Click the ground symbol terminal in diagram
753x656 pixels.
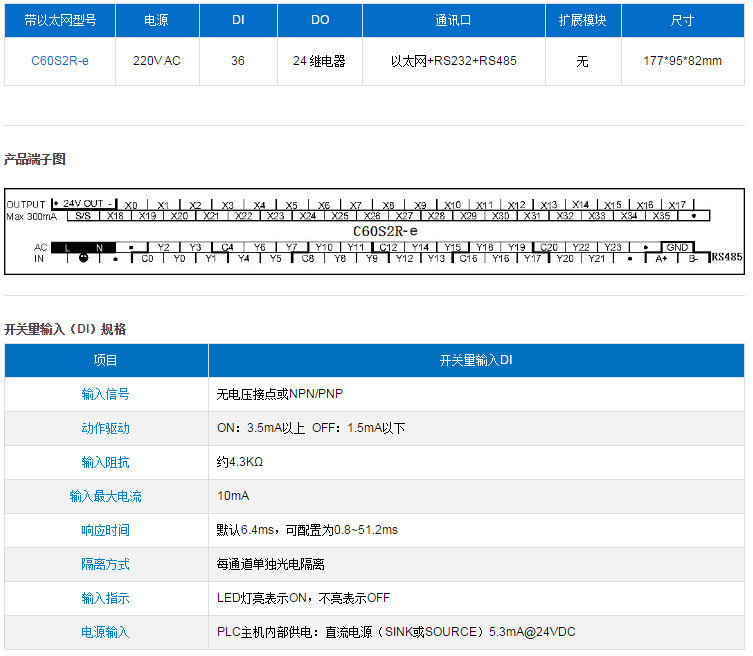pos(84,258)
